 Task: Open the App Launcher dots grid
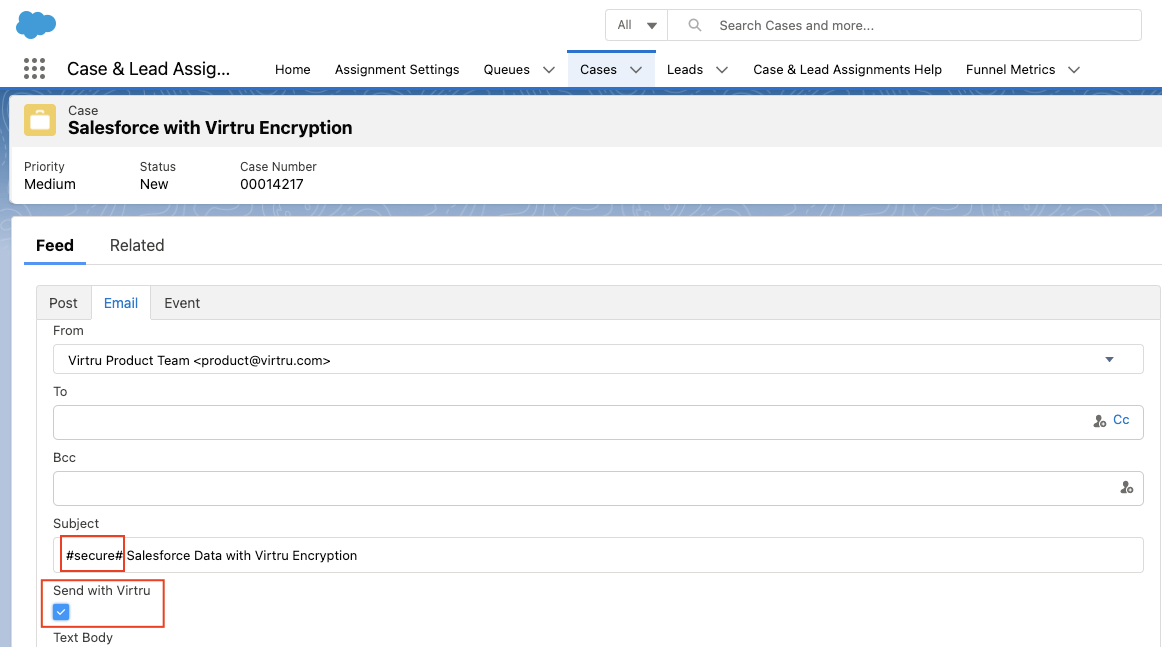(x=34, y=69)
